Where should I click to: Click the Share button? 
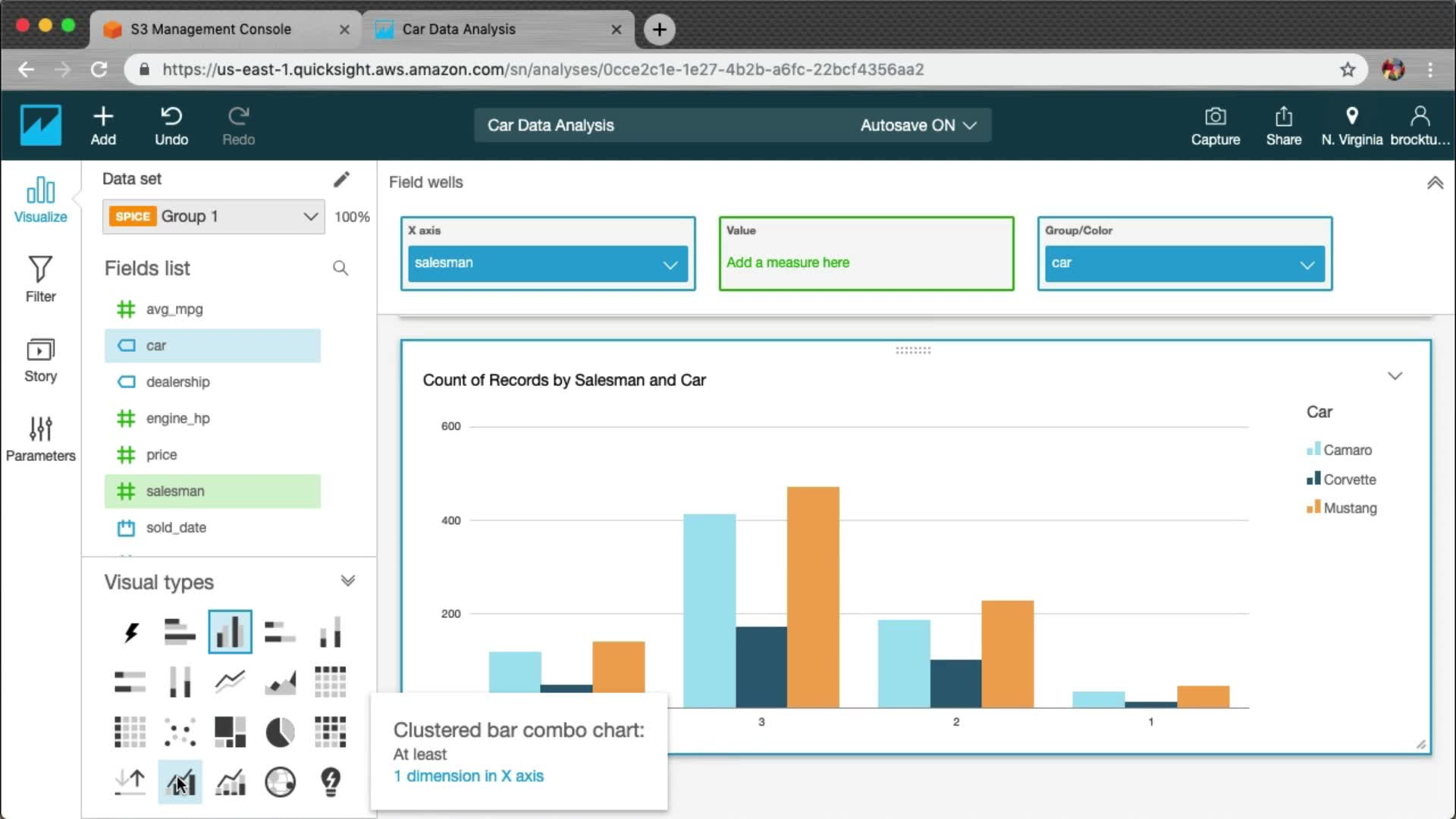click(x=1283, y=126)
